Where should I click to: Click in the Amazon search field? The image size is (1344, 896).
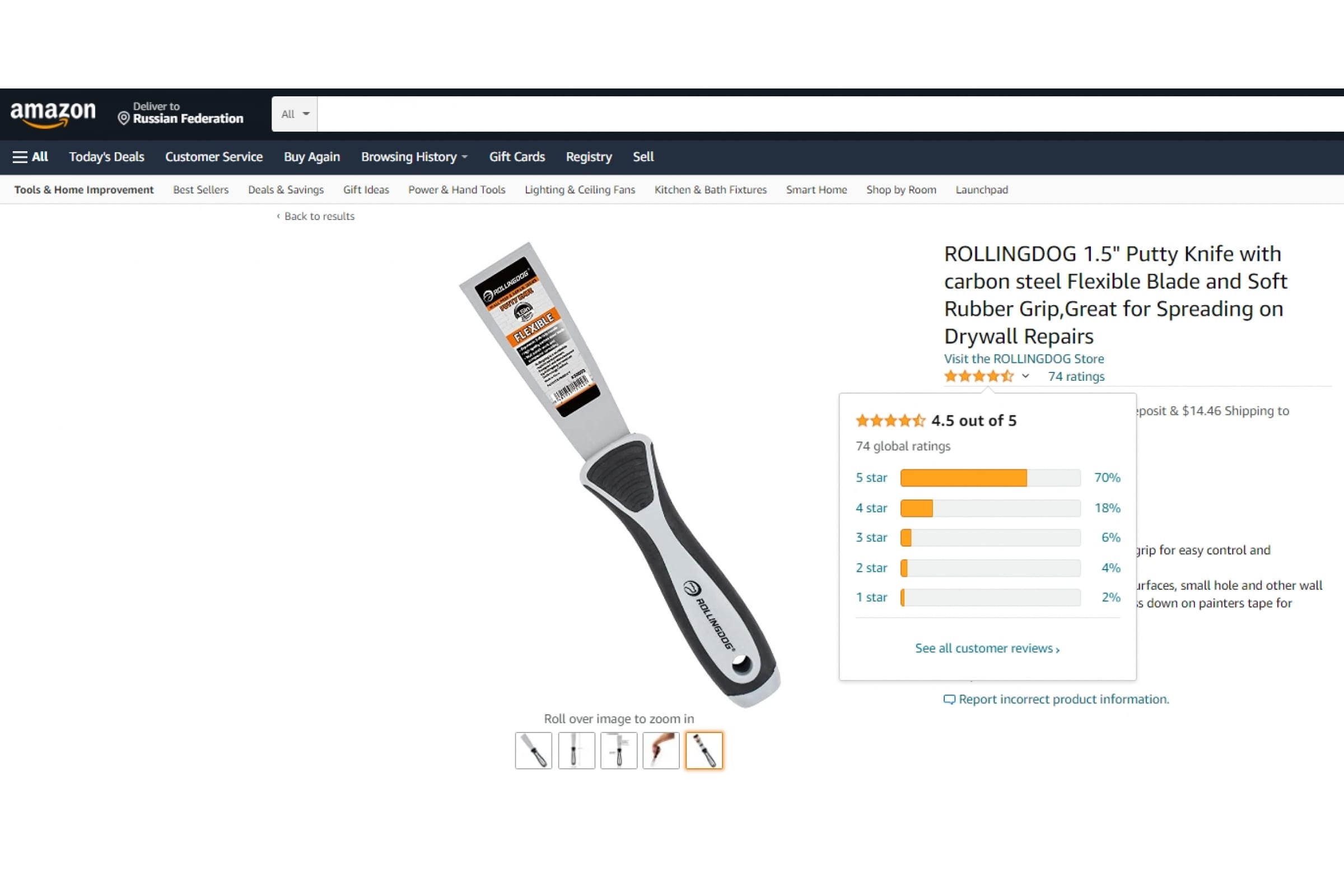tap(830, 114)
